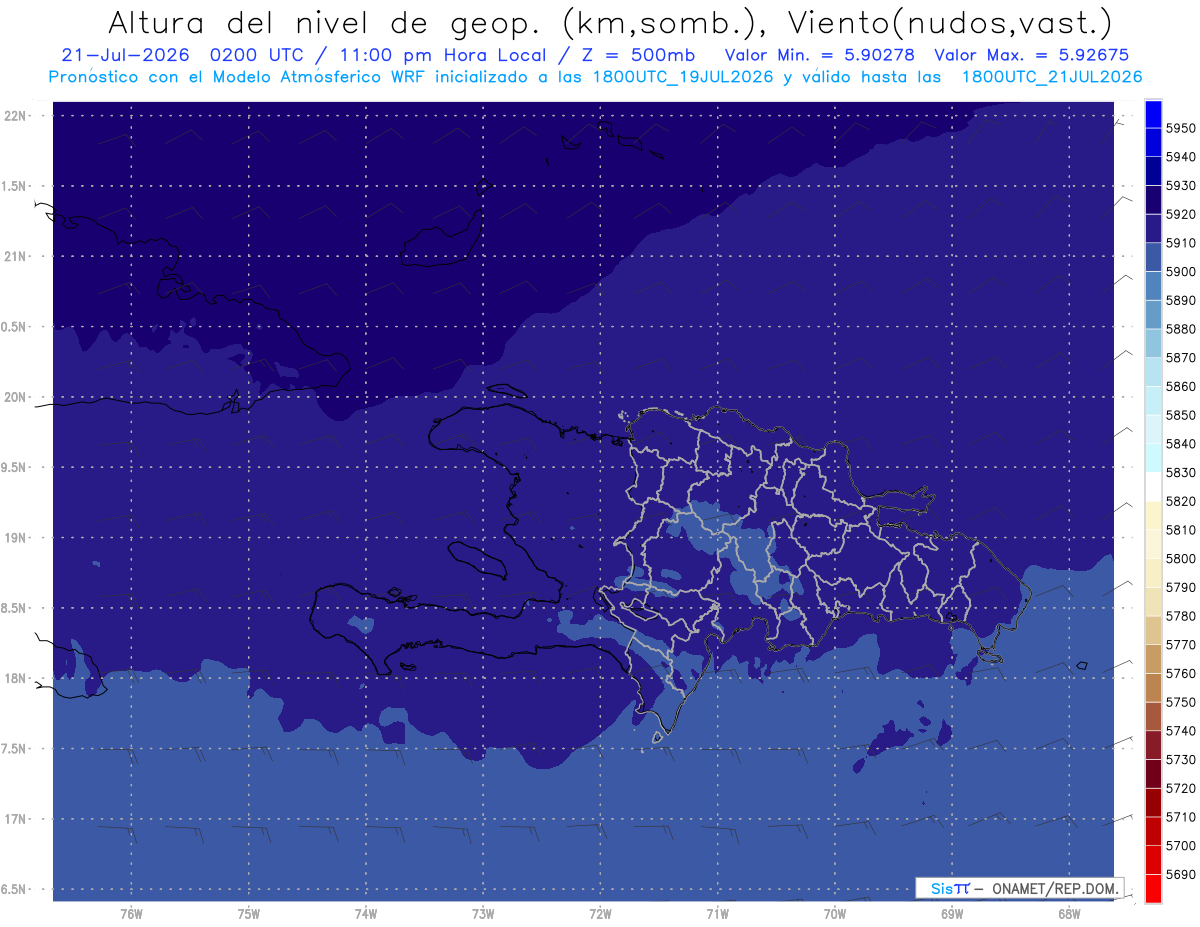Click the bright blue swatch above 5950
1200x927 pixels.
coord(1152,114)
